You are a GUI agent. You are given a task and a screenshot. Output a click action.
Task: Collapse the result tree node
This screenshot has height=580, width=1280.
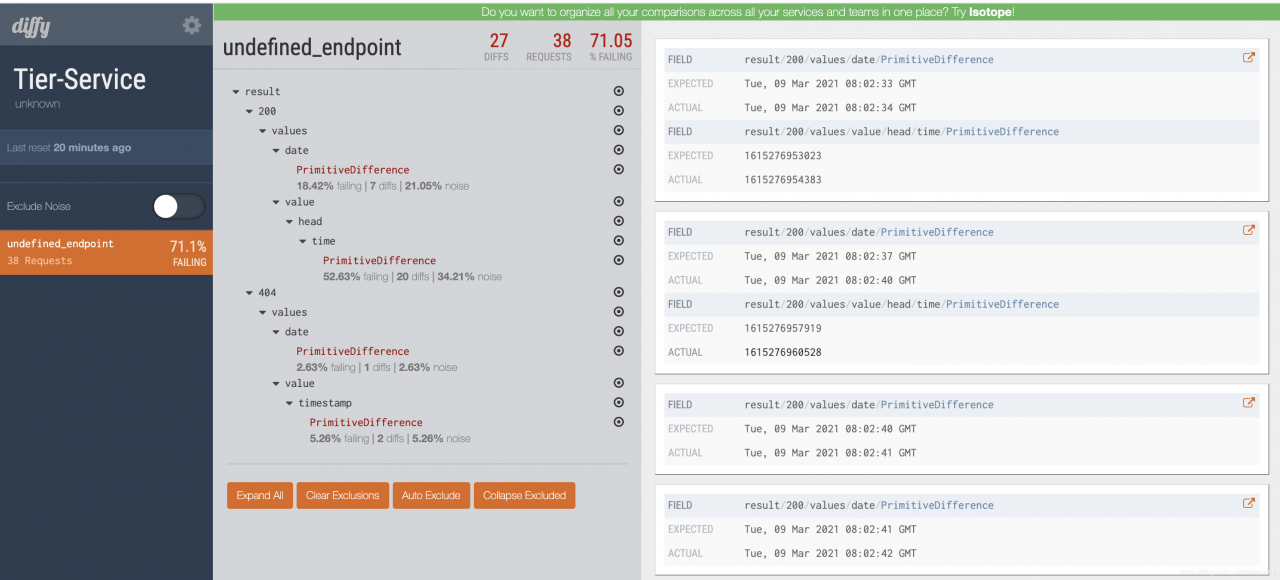pos(236,92)
